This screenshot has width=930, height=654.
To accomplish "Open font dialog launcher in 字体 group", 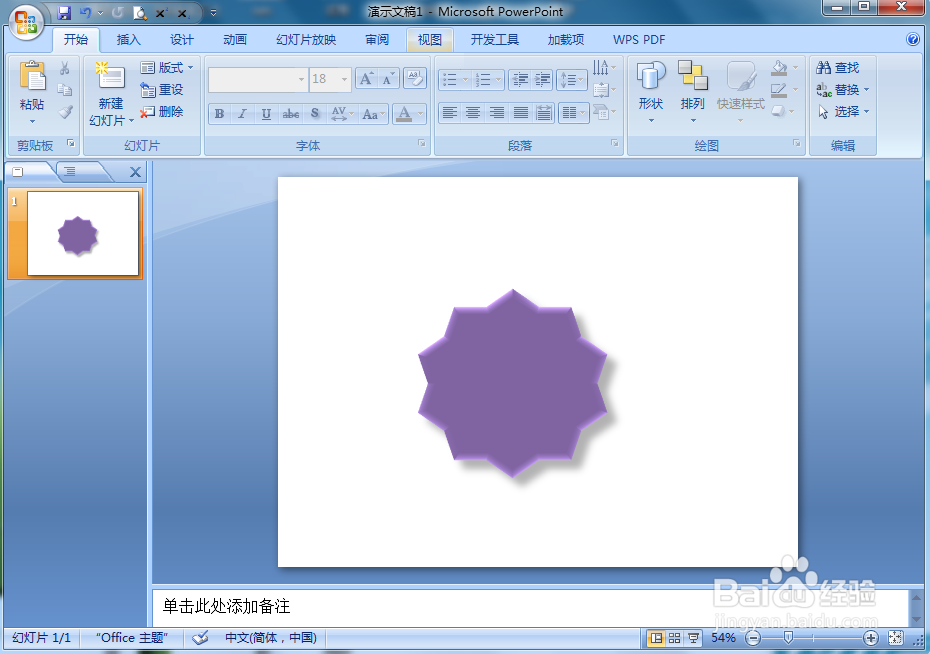I will (421, 143).
